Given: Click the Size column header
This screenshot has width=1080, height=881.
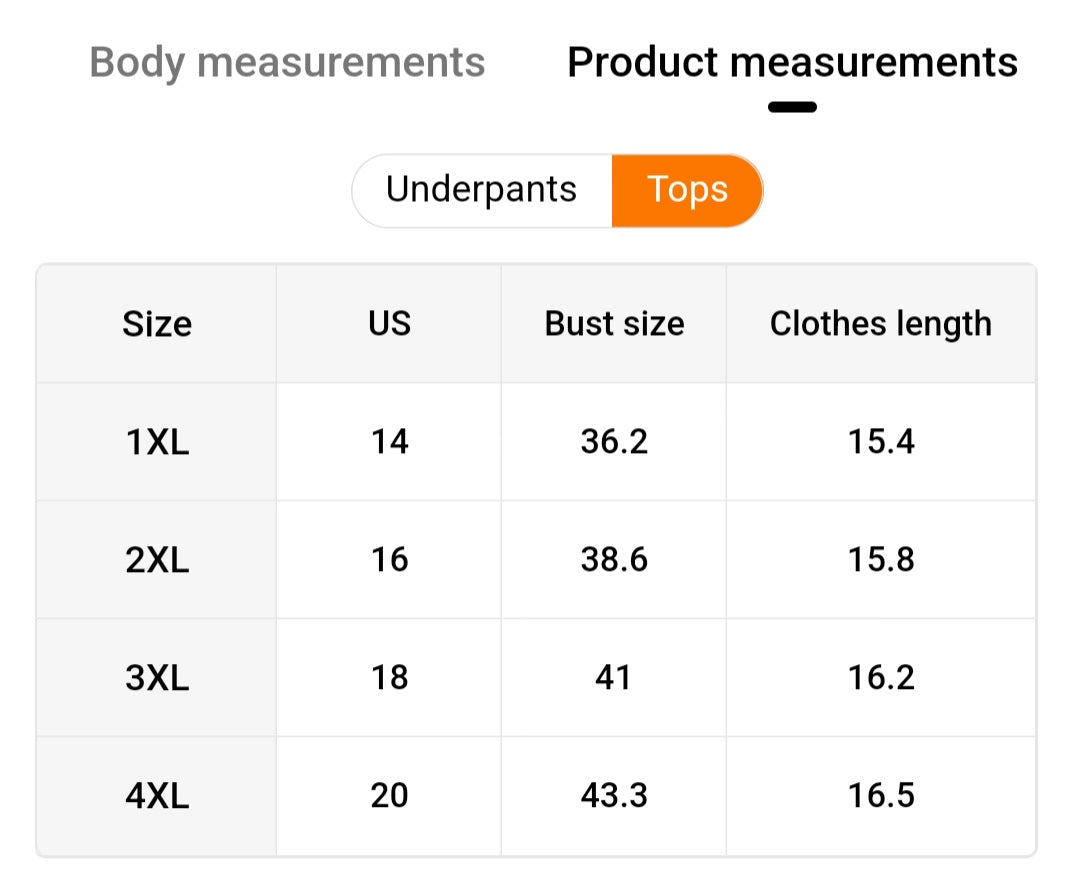Looking at the screenshot, I should 157,324.
